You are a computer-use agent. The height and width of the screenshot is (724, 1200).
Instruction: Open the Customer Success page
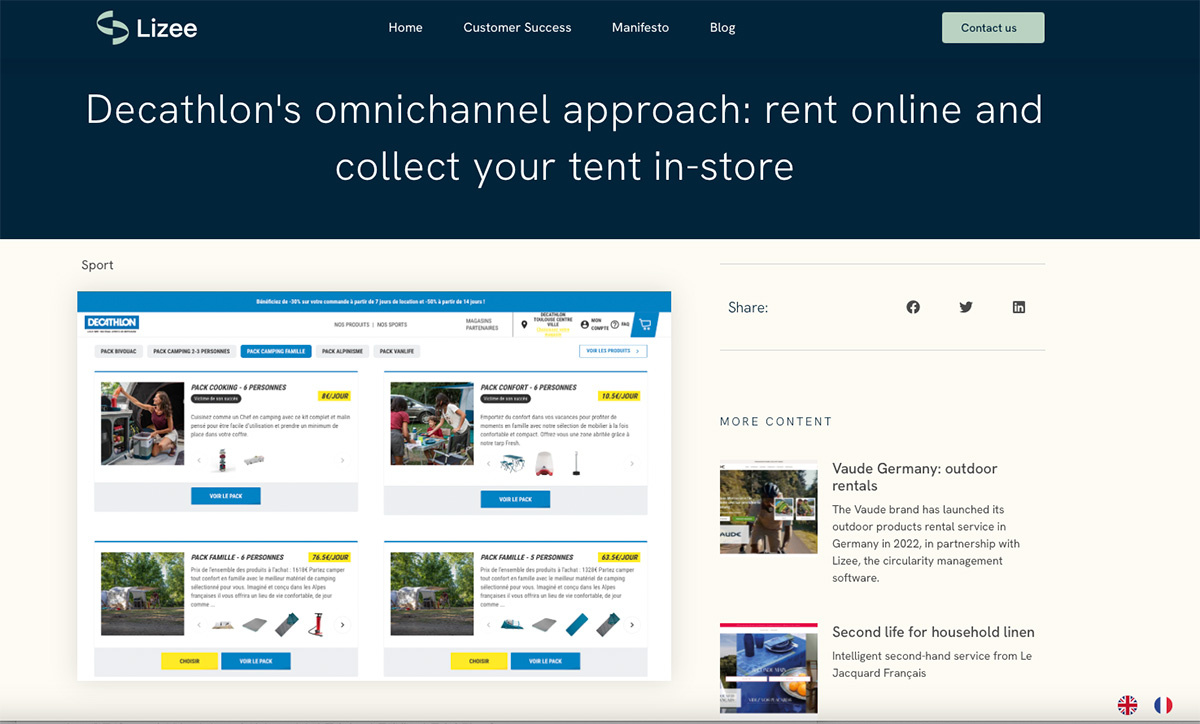point(517,28)
